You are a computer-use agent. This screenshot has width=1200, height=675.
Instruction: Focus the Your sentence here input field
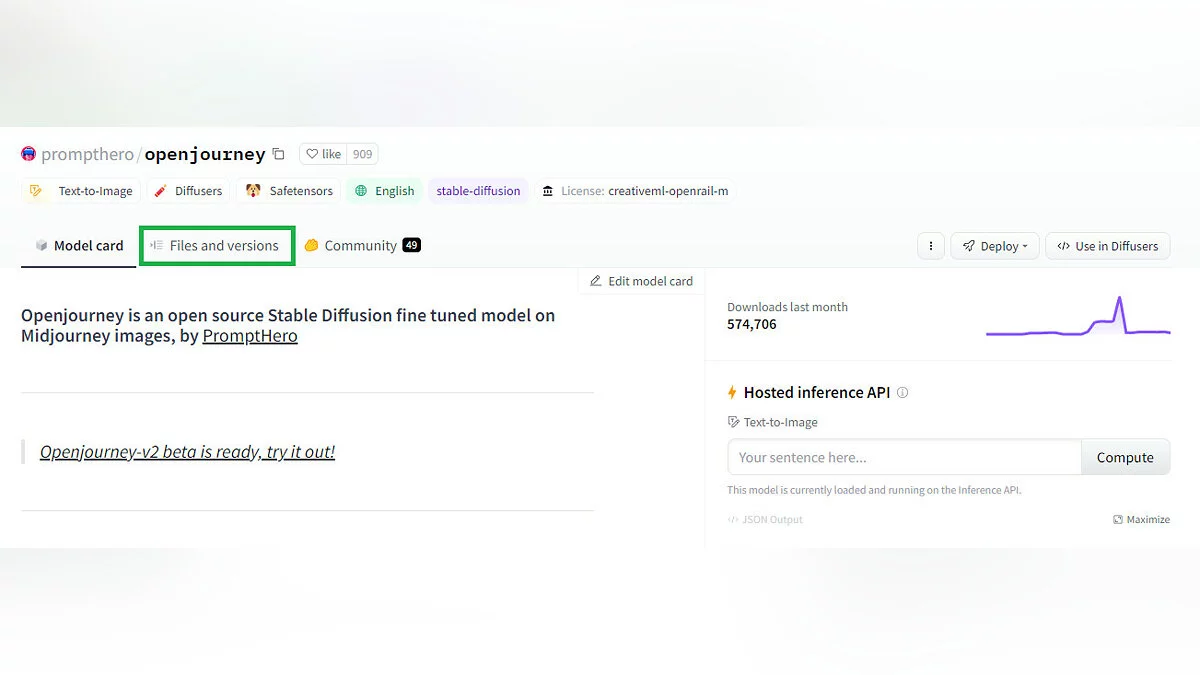[x=904, y=458]
